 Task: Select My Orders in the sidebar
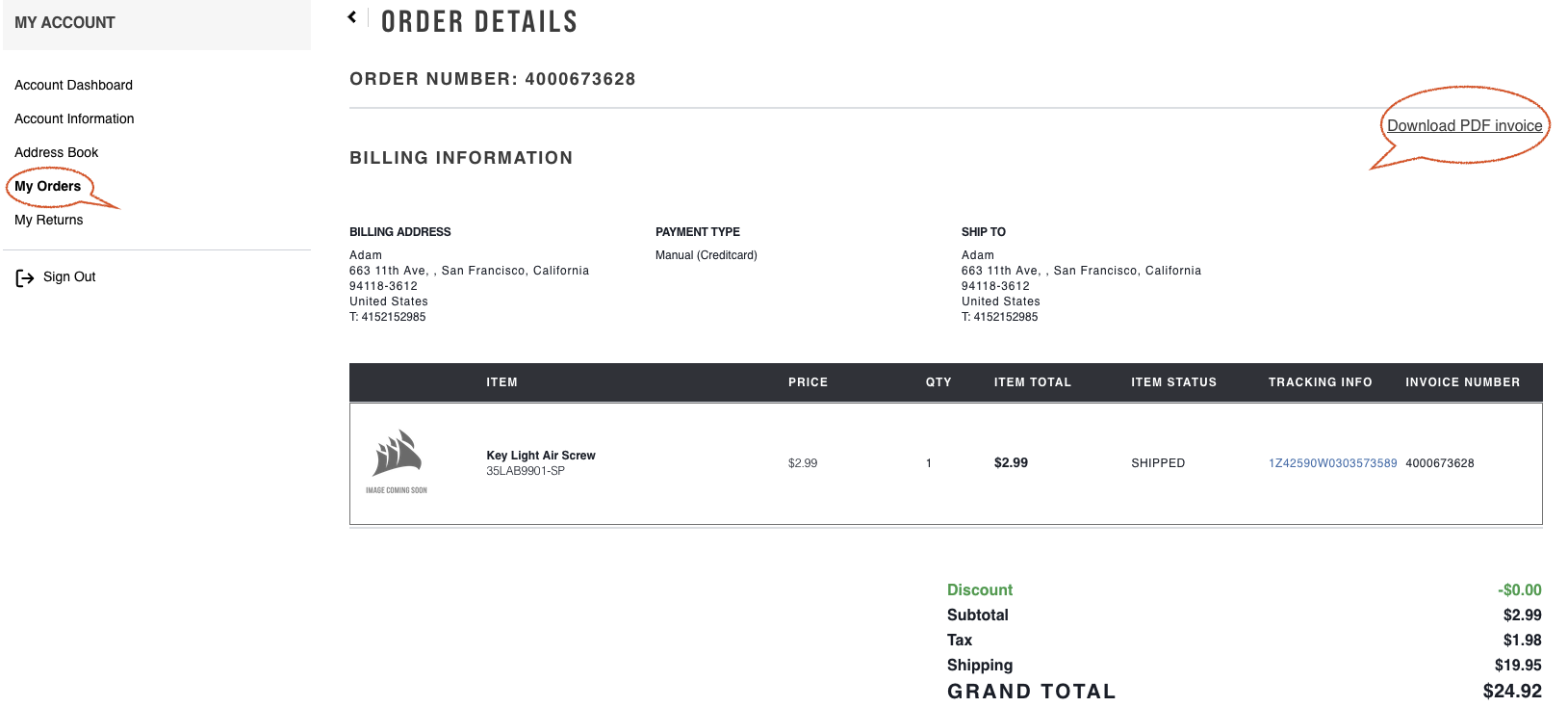point(48,186)
